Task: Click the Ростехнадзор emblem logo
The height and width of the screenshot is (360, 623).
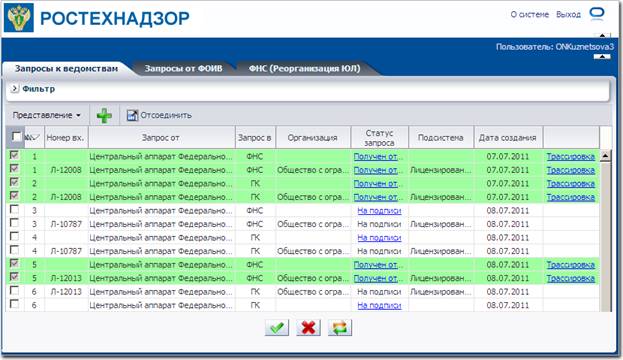Action: (x=19, y=18)
